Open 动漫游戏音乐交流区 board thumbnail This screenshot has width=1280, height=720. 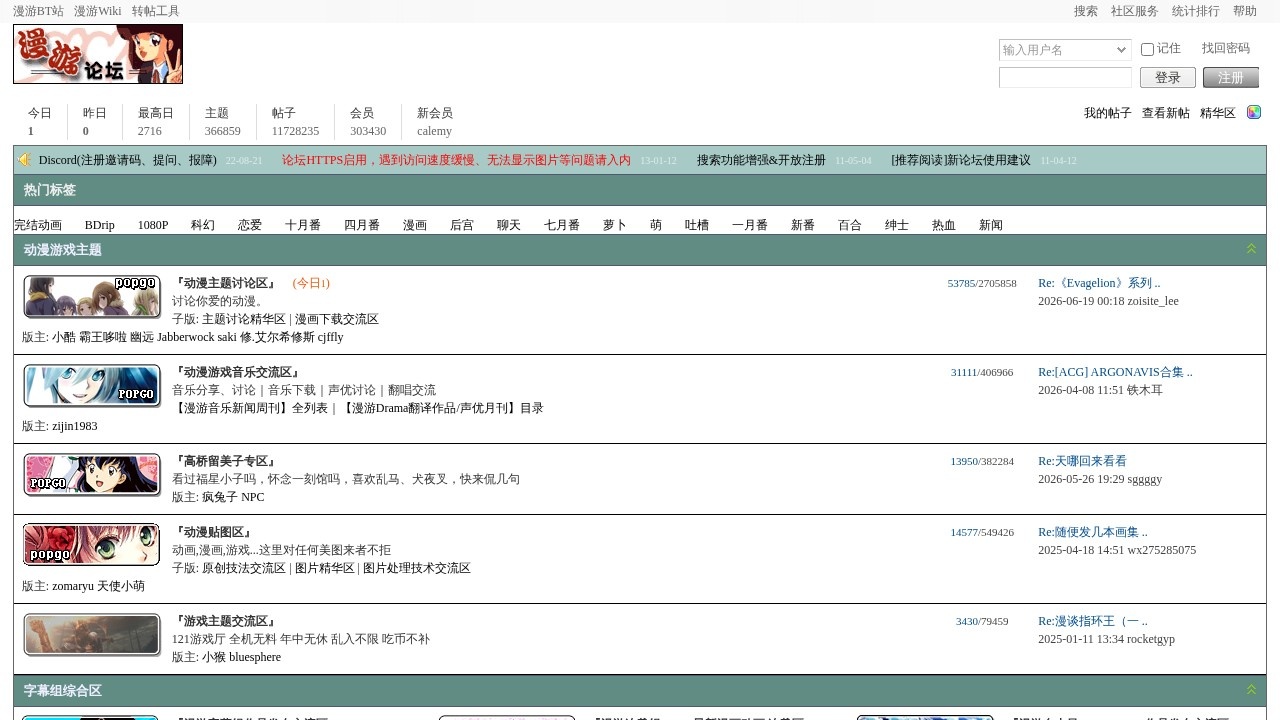pos(92,386)
